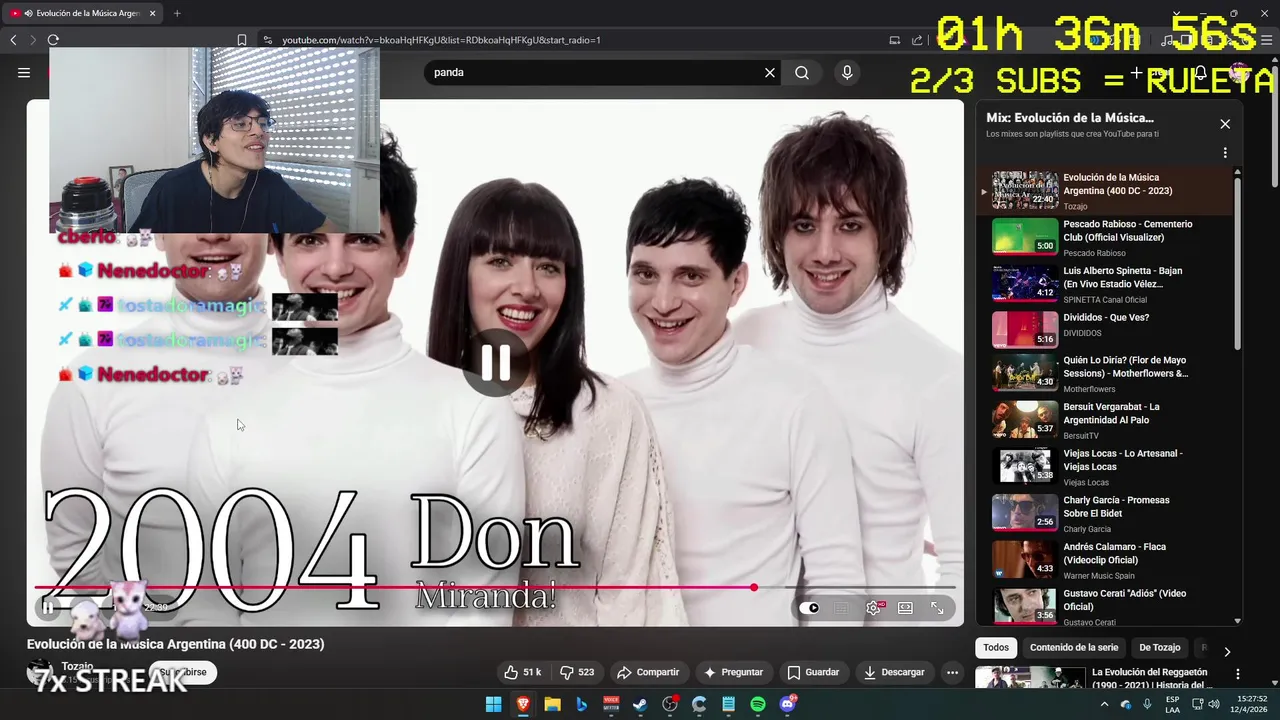Click the Preguntar button
Screen dimensions: 1280x720
point(733,672)
